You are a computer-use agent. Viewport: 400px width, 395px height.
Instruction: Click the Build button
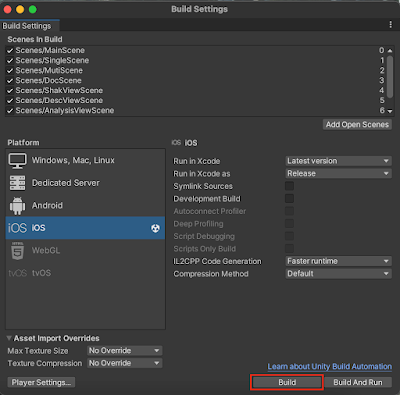[287, 382]
